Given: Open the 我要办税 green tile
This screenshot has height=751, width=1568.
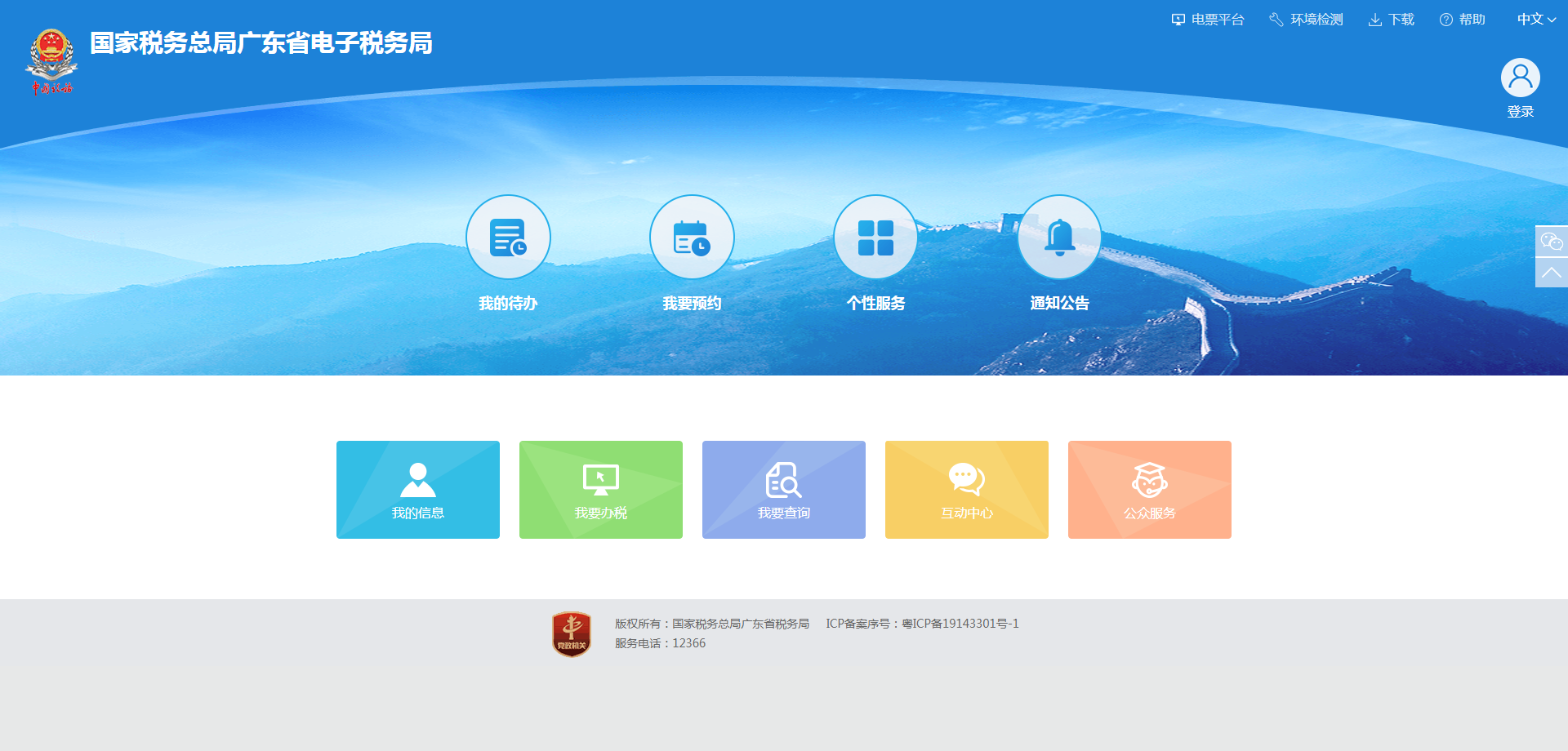Looking at the screenshot, I should pyautogui.click(x=601, y=490).
